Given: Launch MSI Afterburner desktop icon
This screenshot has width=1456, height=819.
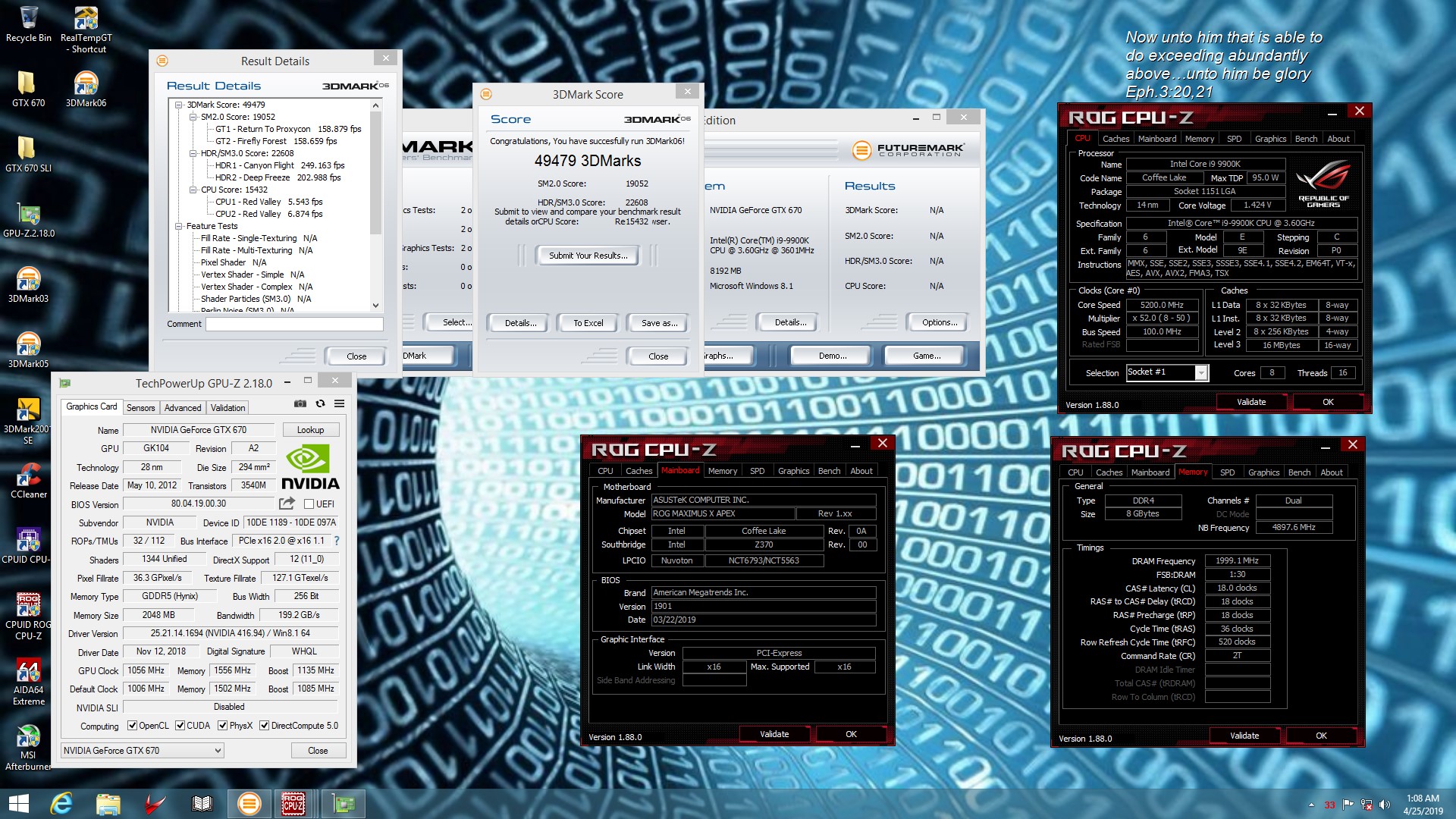Looking at the screenshot, I should [x=29, y=747].
